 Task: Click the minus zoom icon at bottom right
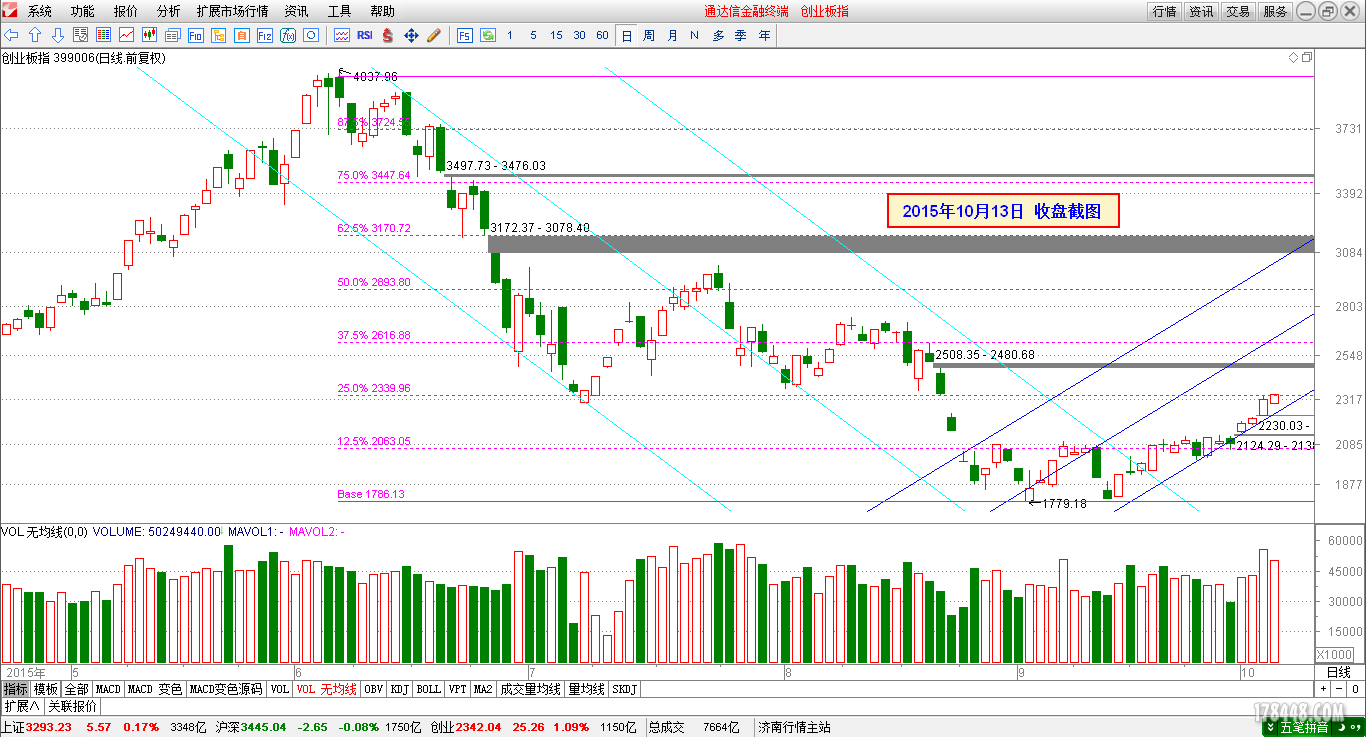pos(1337,689)
